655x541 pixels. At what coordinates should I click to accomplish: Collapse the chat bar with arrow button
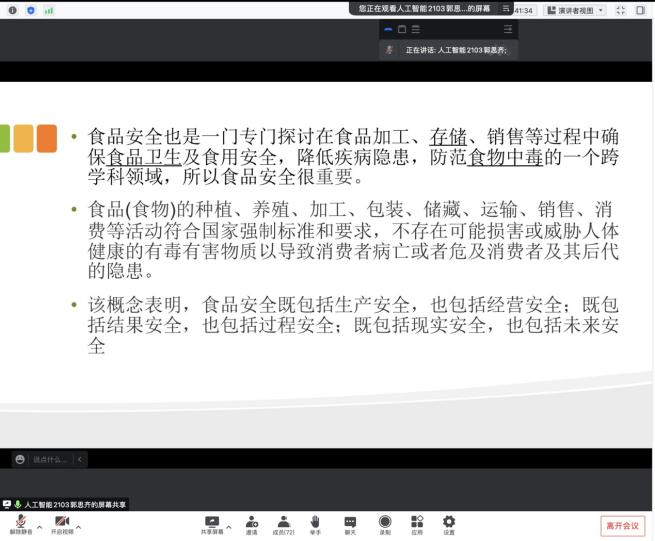pos(79,459)
